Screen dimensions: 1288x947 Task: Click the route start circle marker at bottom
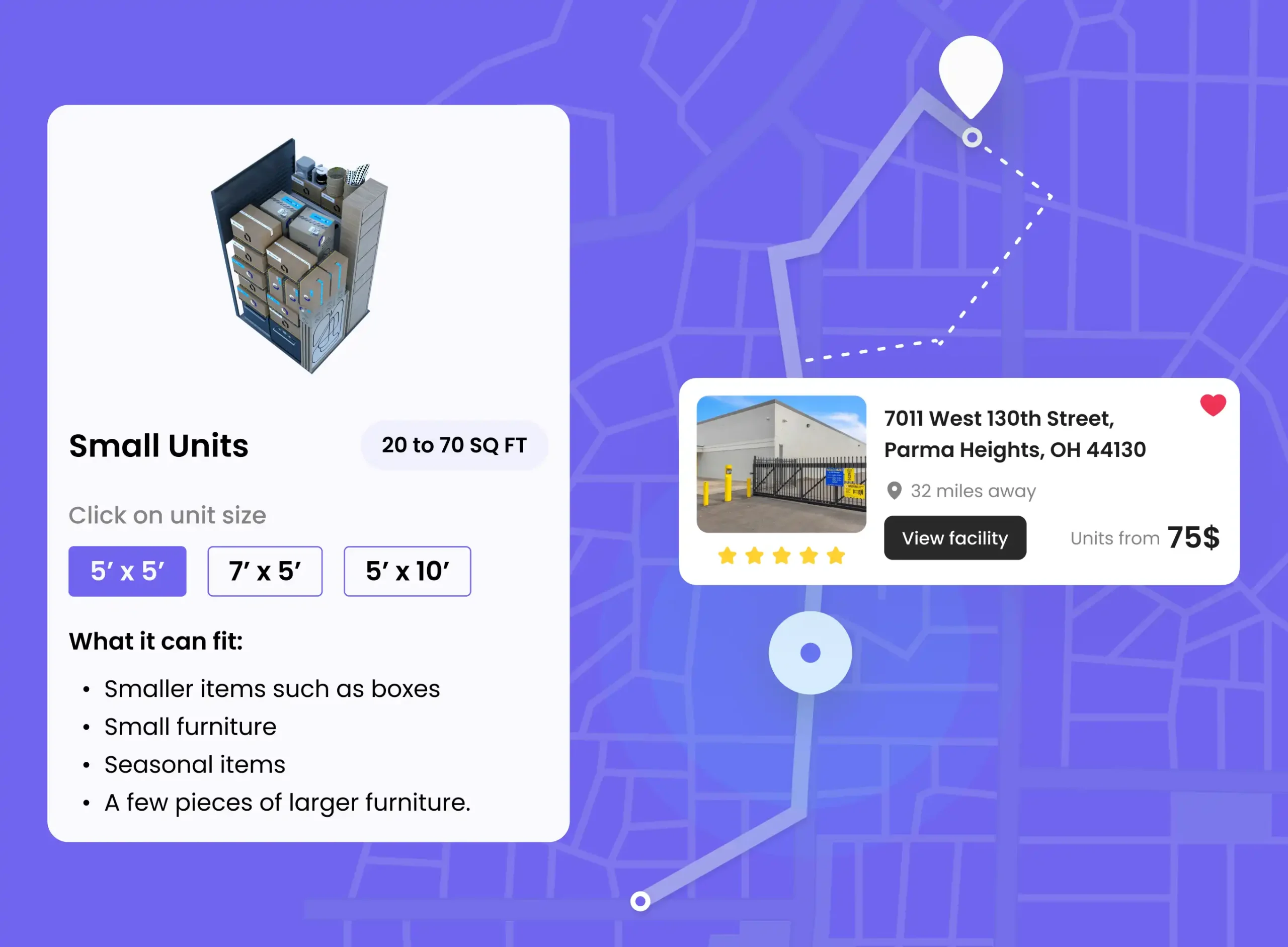tap(640, 901)
